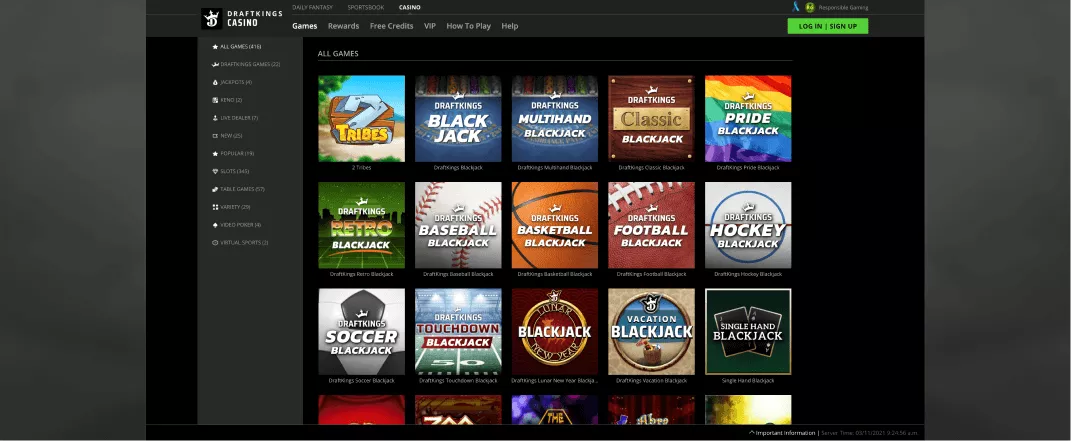1071x441 pixels.
Task: Click the "Single Hand Blackjack" caption text
Action: click(748, 380)
